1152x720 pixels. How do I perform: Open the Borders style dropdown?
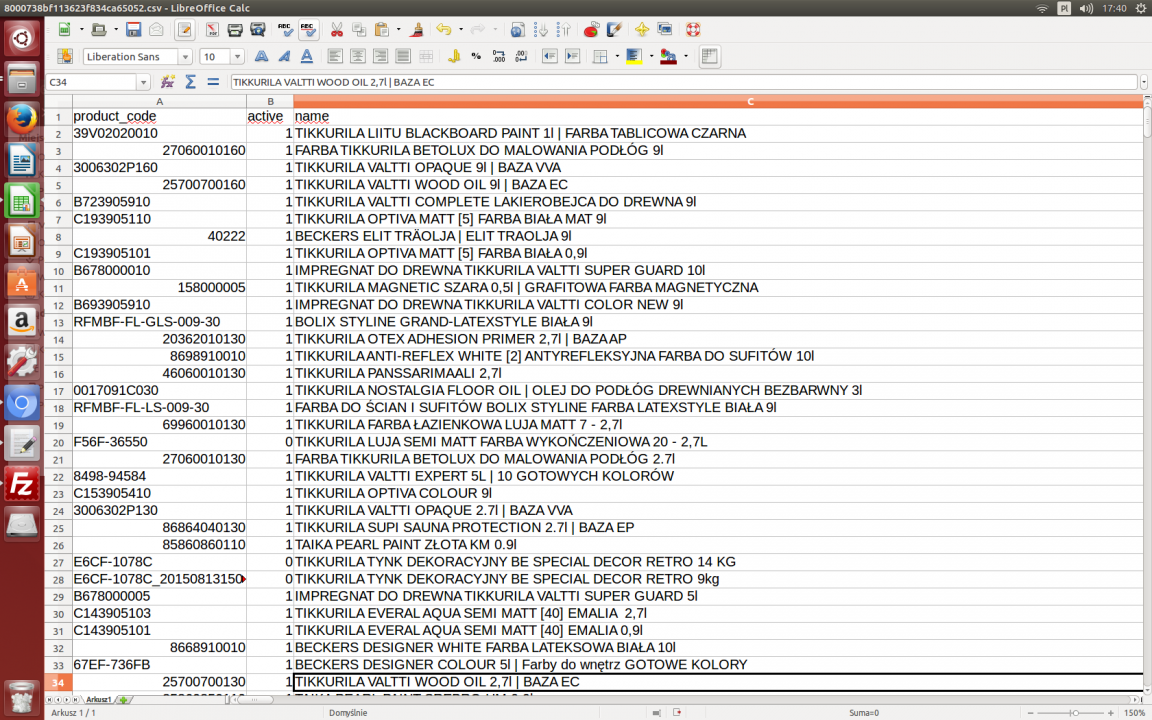(617, 57)
